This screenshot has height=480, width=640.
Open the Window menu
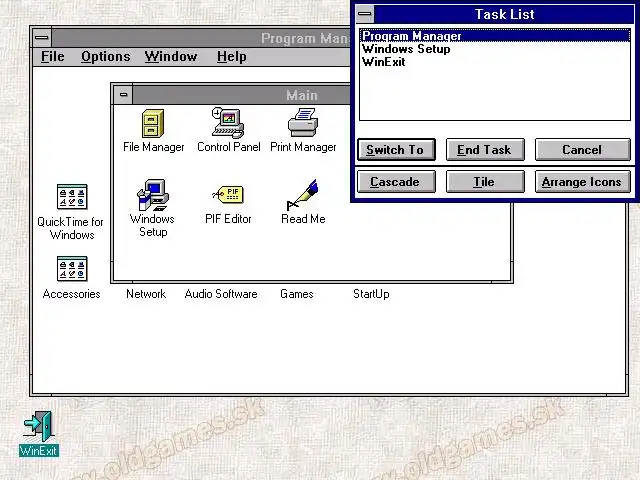pyautogui.click(x=171, y=56)
